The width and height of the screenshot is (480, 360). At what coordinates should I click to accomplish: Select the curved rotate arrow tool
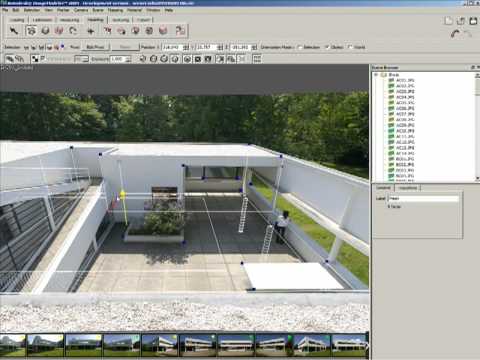click(x=73, y=31)
